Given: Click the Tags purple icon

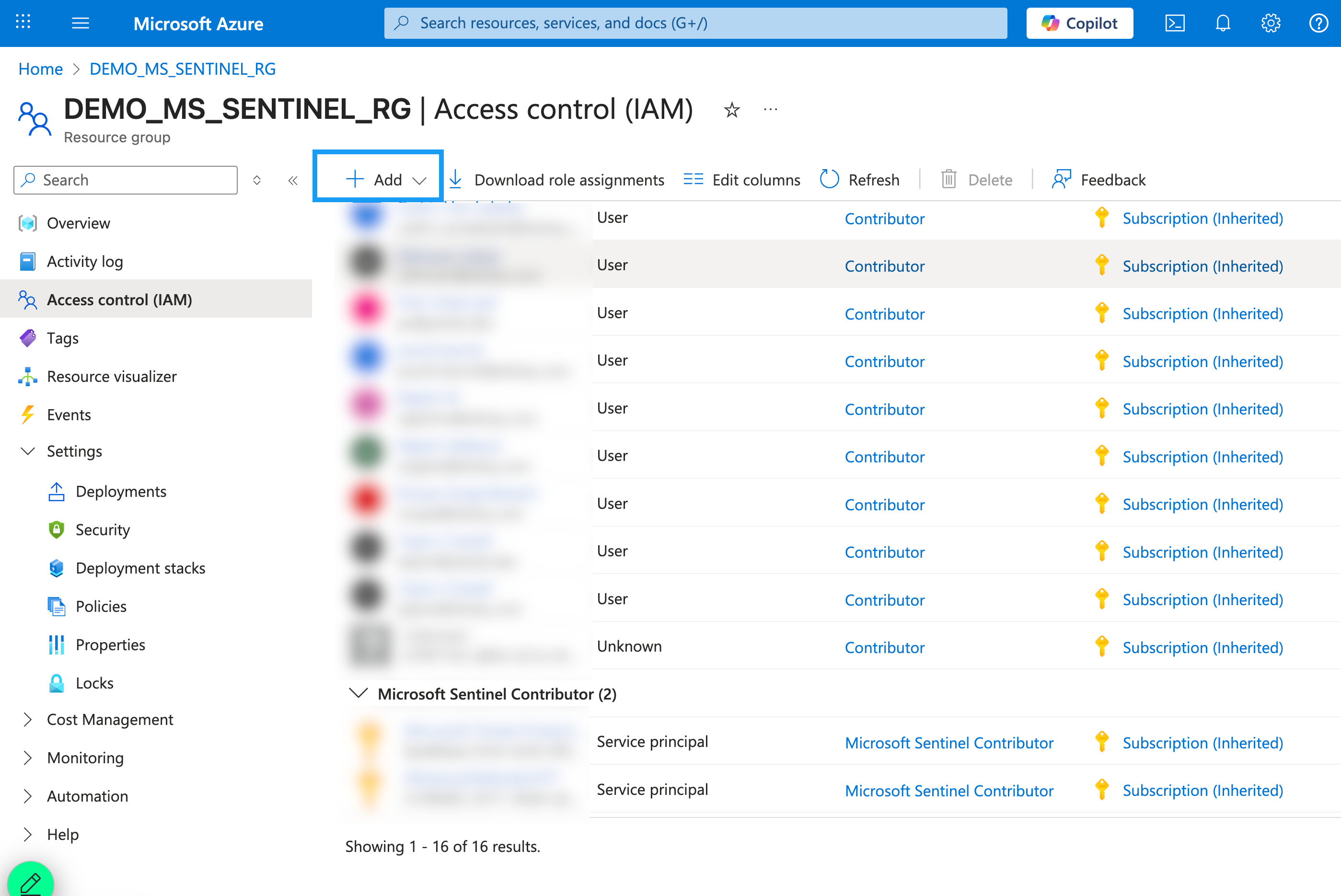Looking at the screenshot, I should click(x=27, y=338).
